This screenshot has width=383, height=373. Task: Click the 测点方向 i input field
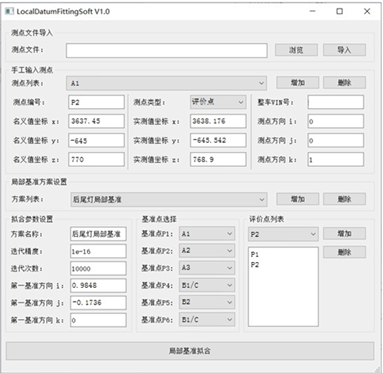[336, 121]
